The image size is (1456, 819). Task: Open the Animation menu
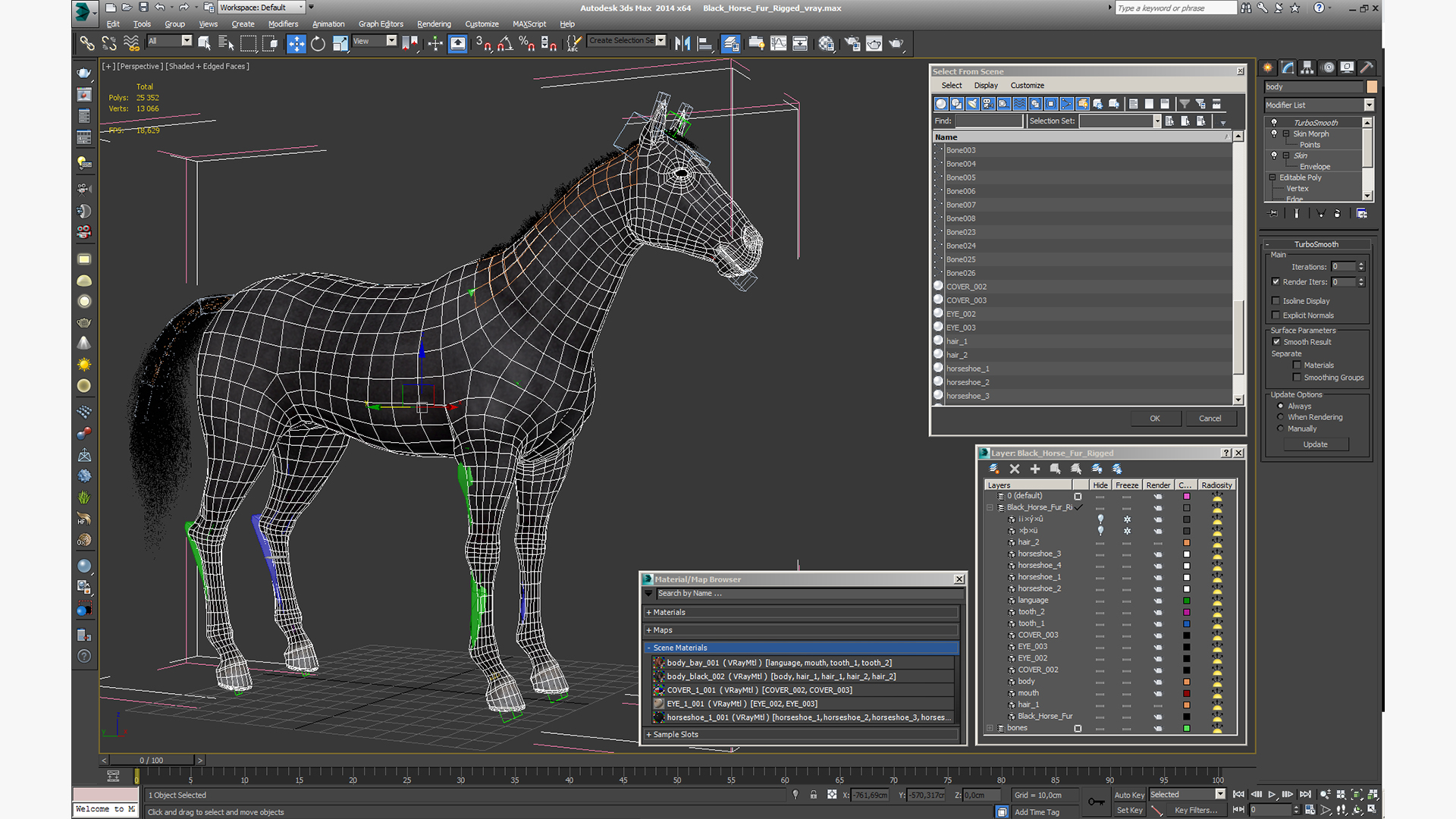(x=328, y=24)
